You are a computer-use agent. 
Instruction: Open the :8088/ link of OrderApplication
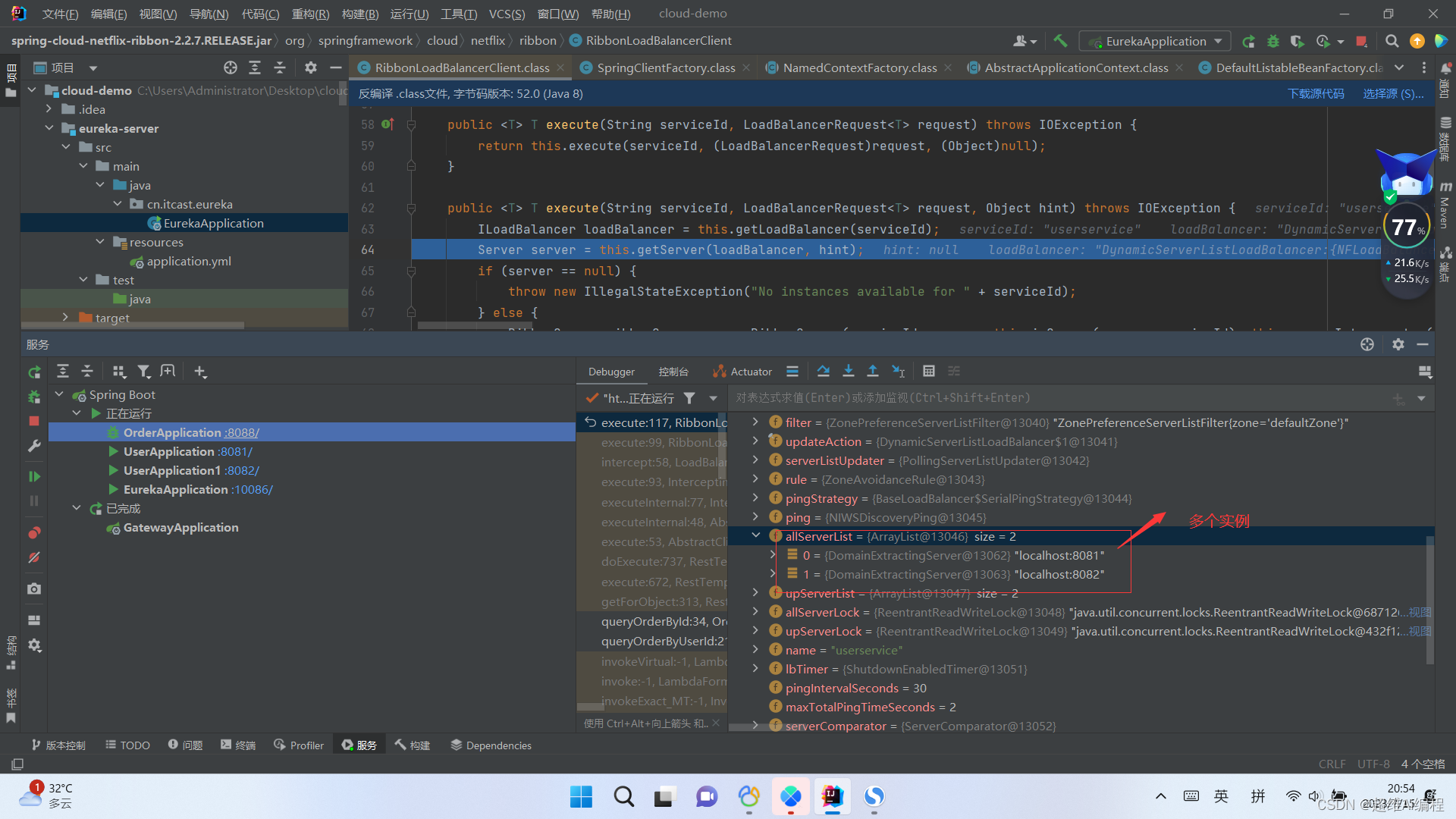tap(242, 432)
